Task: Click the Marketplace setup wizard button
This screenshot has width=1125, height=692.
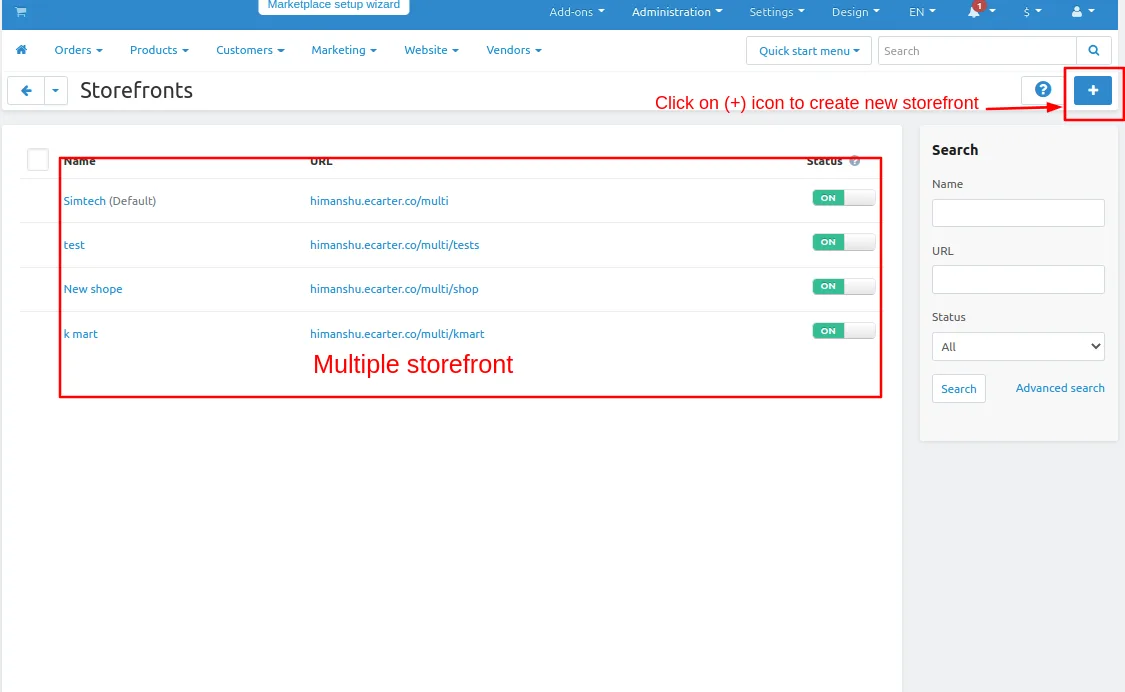Action: [334, 6]
